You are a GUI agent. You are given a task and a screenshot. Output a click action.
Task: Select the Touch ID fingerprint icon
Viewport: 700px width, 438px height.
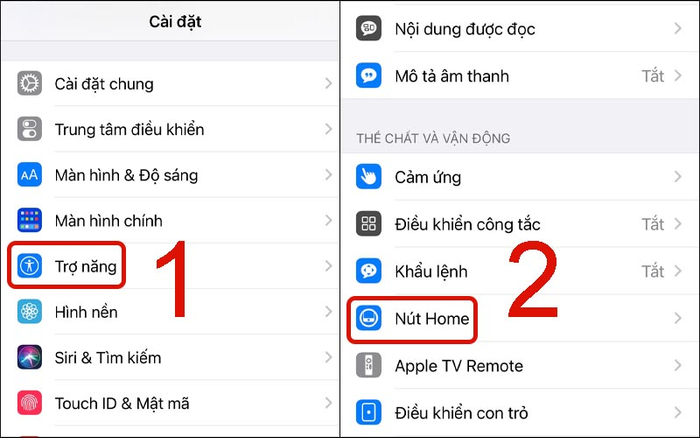[x=29, y=403]
